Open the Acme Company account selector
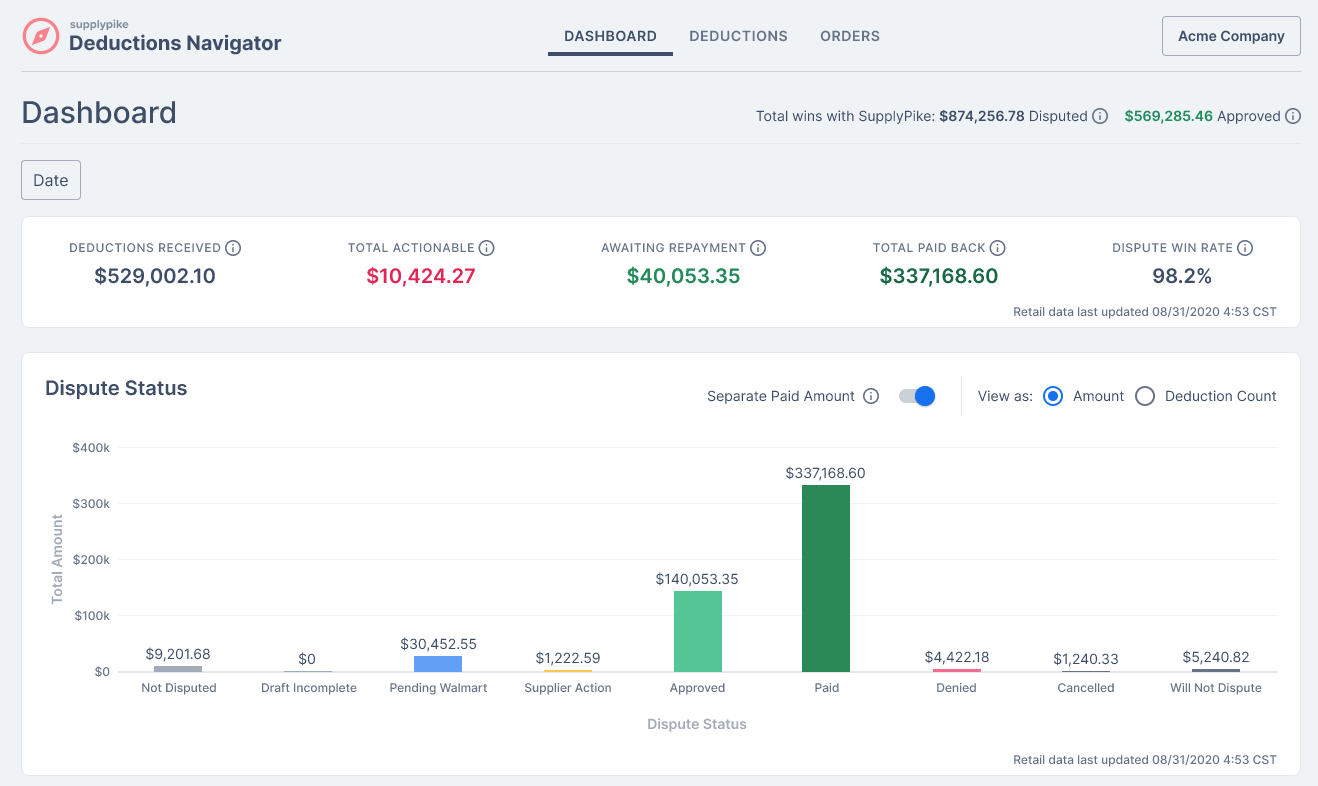The height and width of the screenshot is (786, 1318). (x=1231, y=36)
